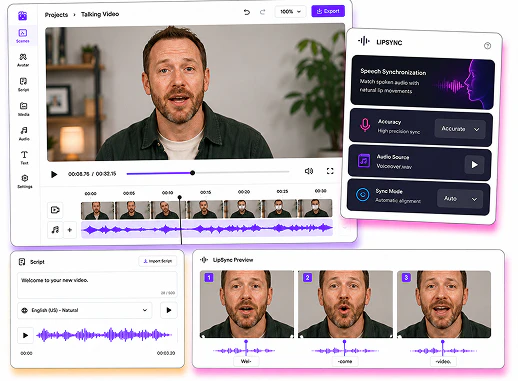This screenshot has width=519, height=381.
Task: Mute the video volume
Action: [x=309, y=171]
